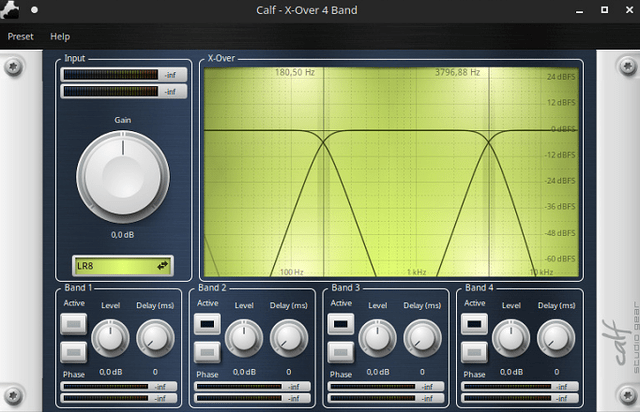Minimize the Calf X-Over window
Screen dimensions: 640x412
[x=579, y=11]
